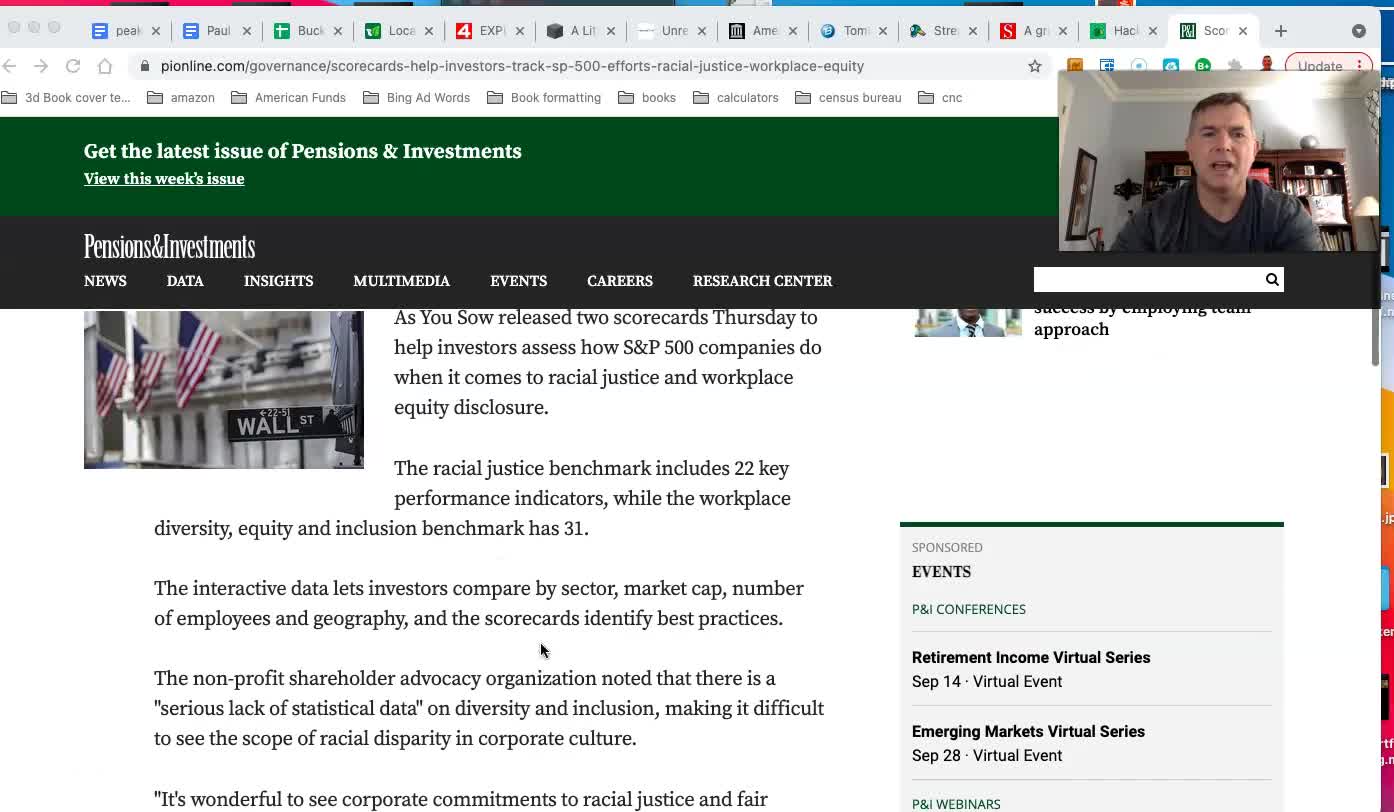
Task: Open a new tab with the plus icon
Action: tap(1280, 31)
